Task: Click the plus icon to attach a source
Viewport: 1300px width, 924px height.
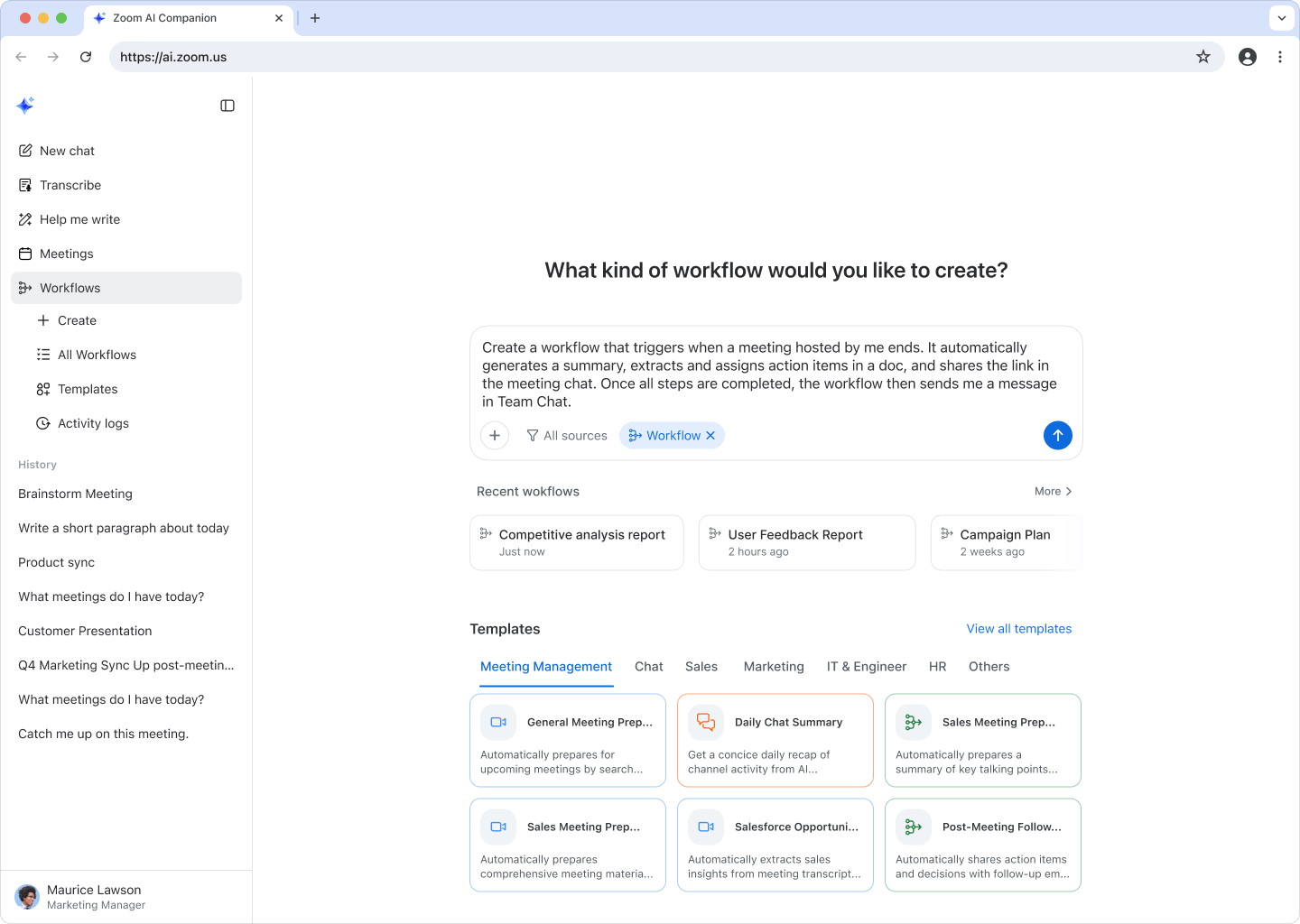Action: (494, 435)
